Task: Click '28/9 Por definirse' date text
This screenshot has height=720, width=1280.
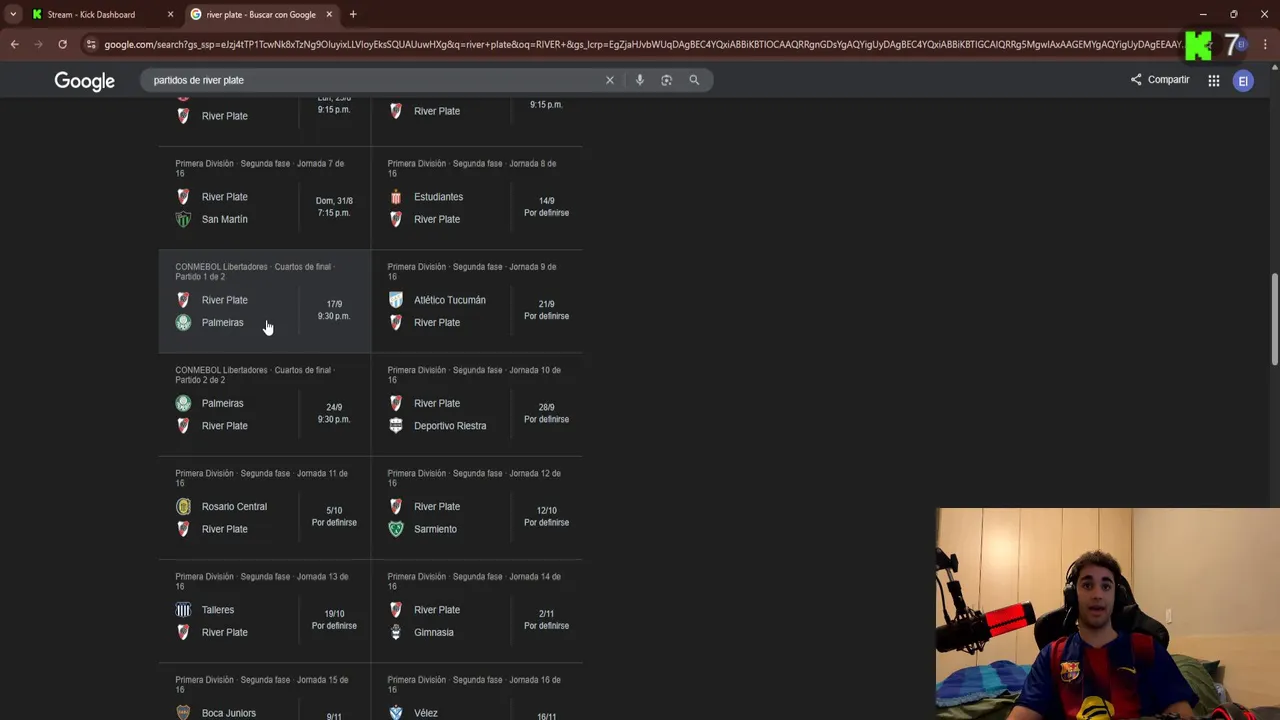Action: pos(546,413)
